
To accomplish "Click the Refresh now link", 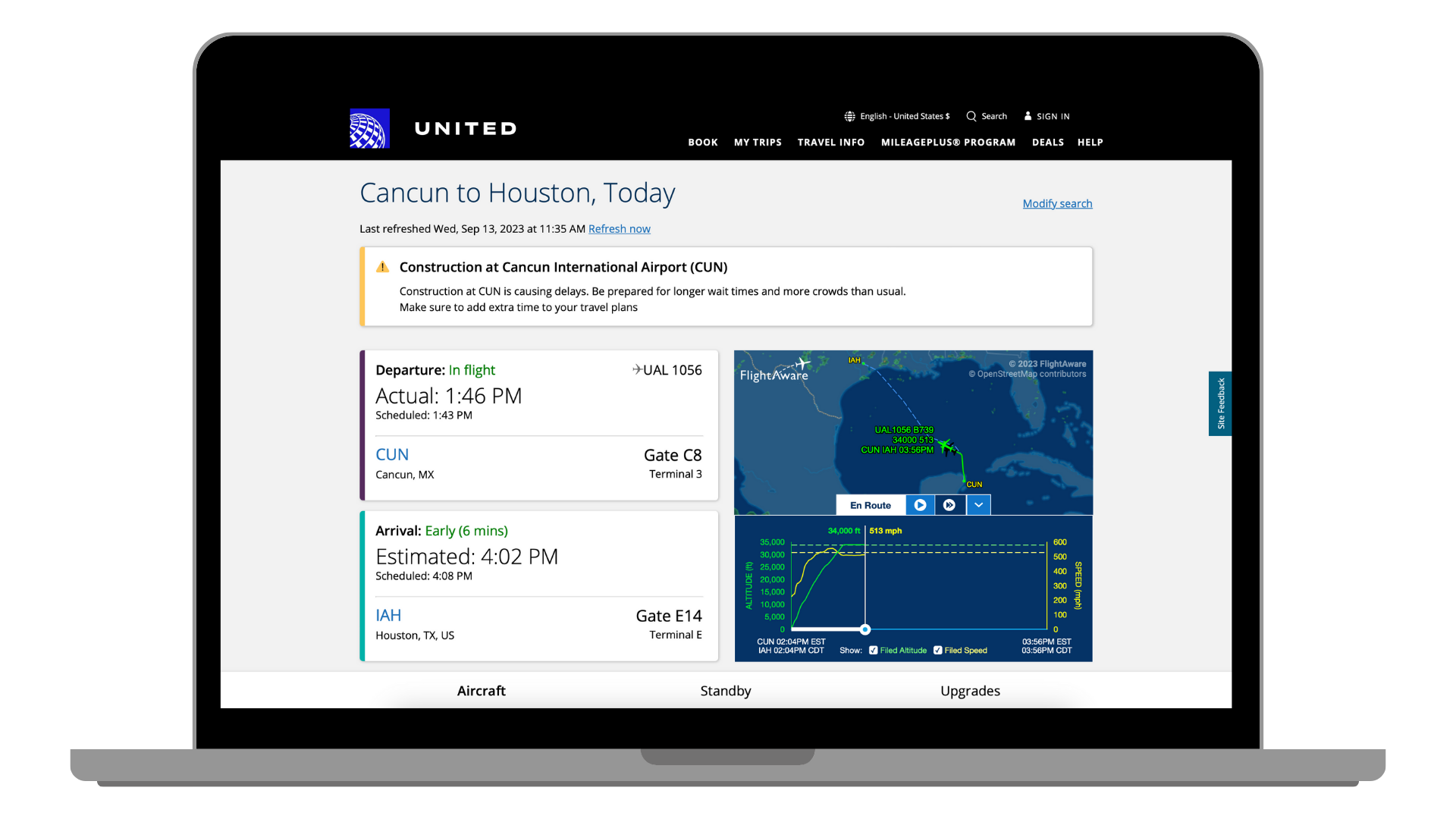I will click(619, 228).
